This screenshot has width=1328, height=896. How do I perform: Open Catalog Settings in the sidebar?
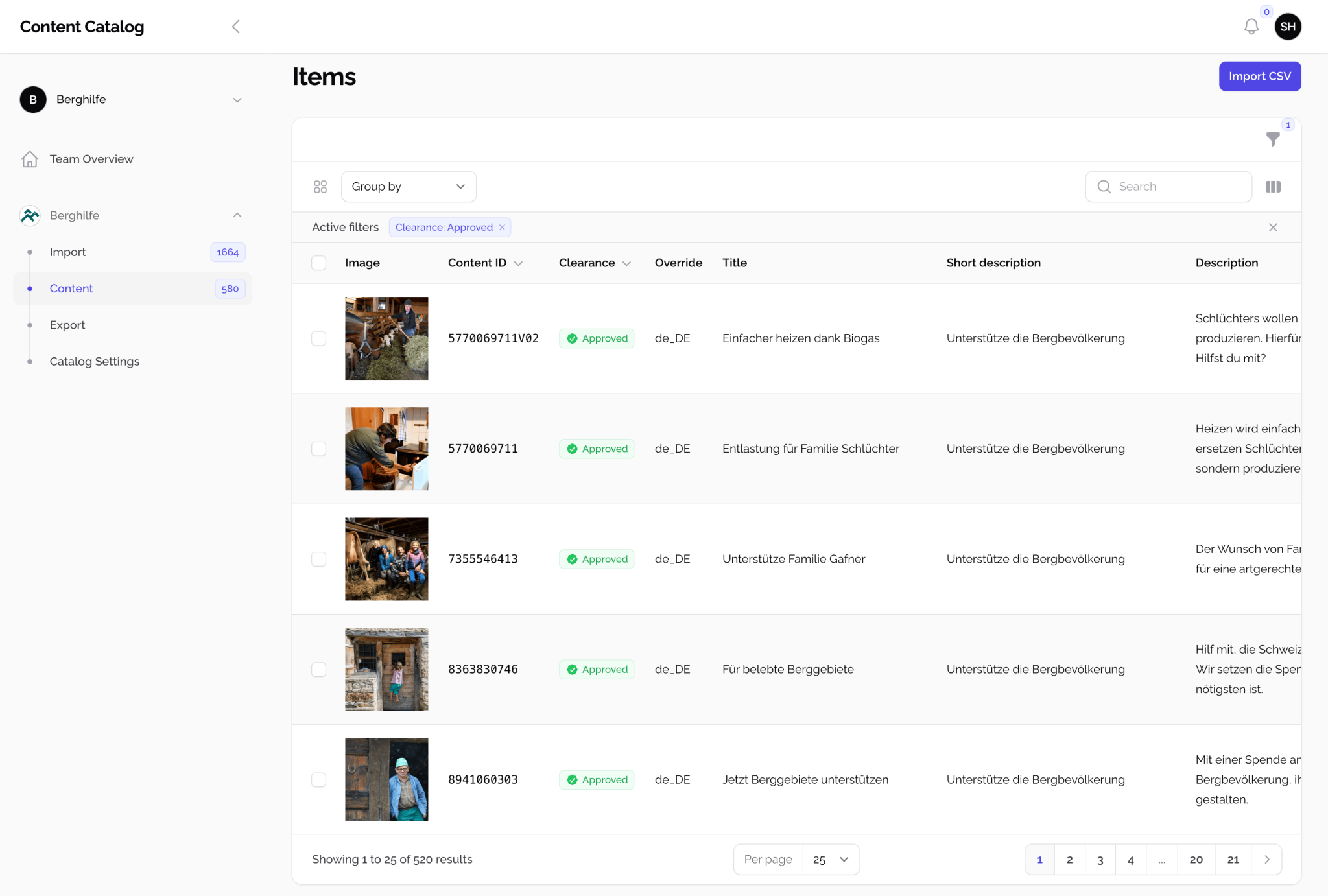click(x=95, y=361)
